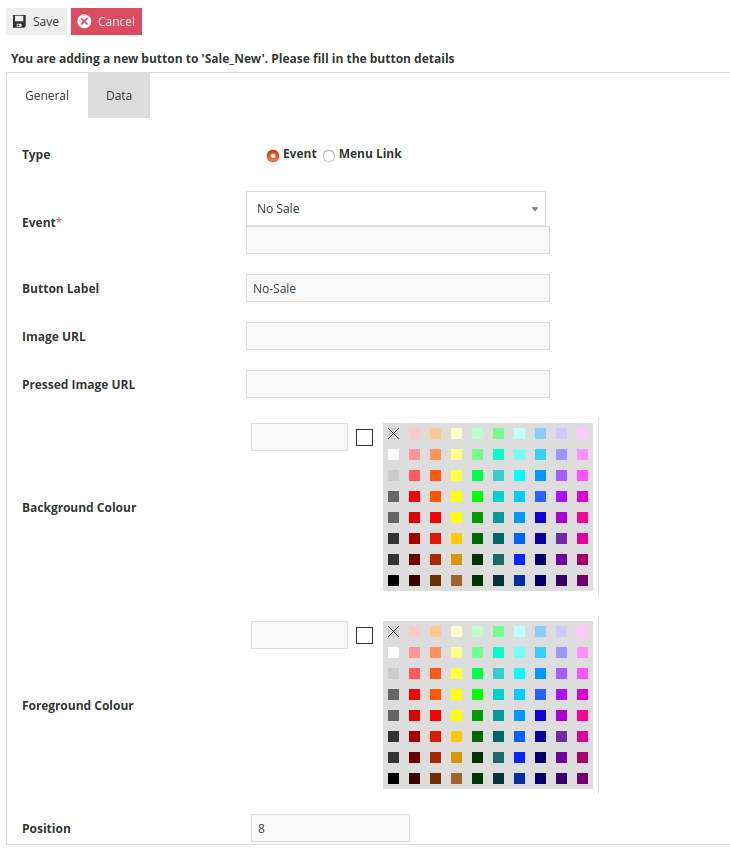
Task: Select the transparent X swatch in Background Colour palette
Action: [x=392, y=433]
